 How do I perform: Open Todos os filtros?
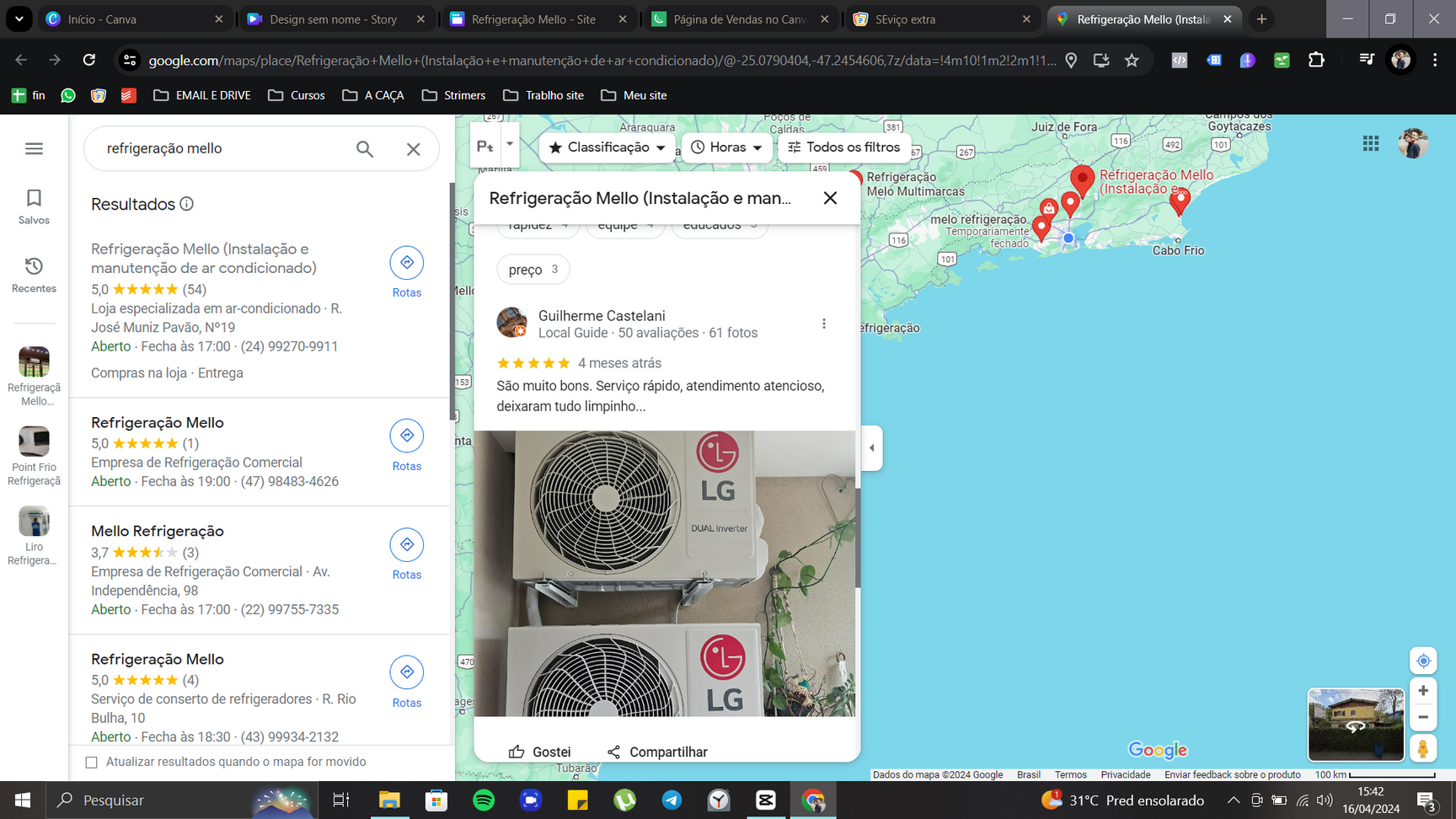click(x=844, y=147)
